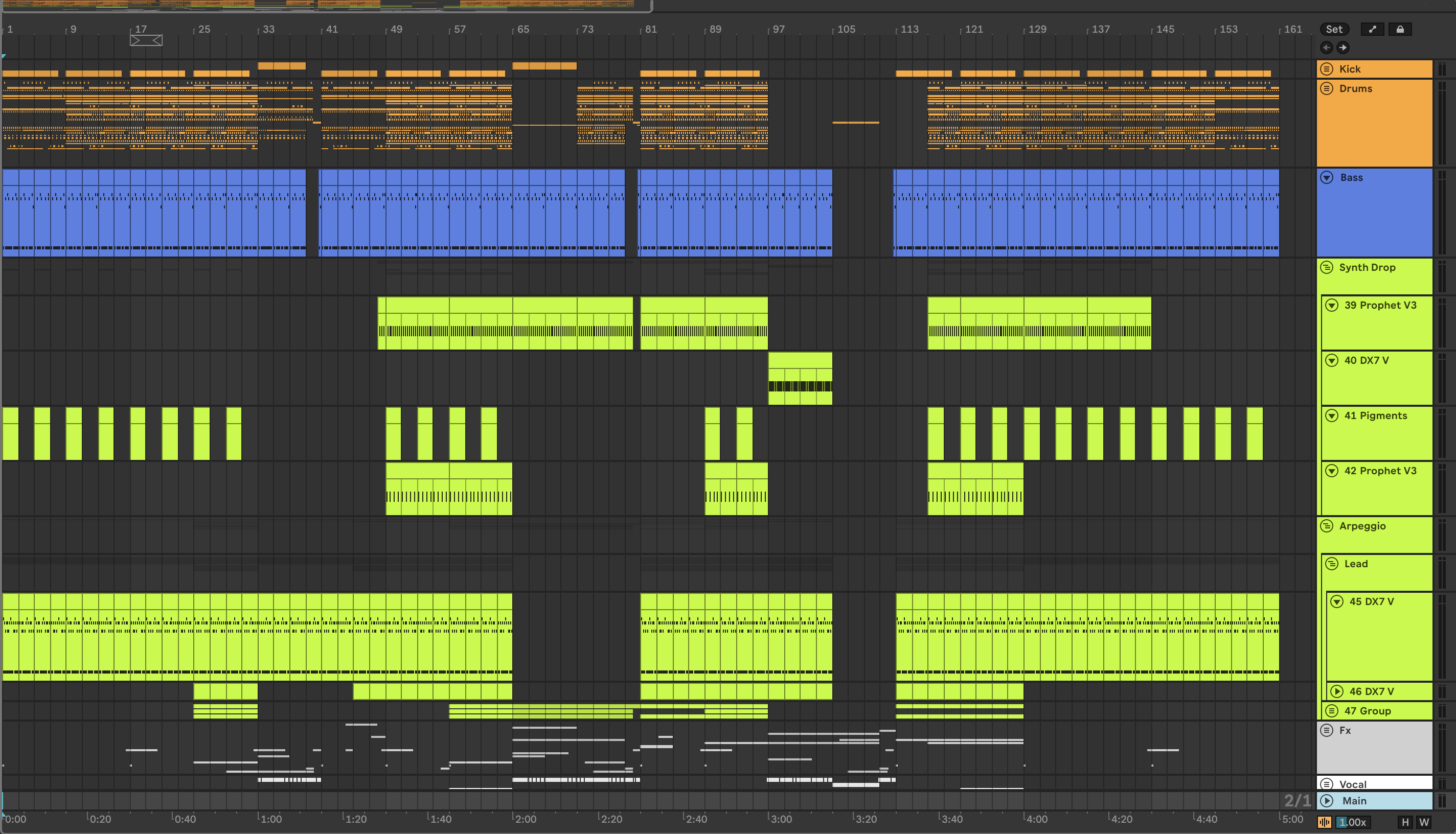Click the Set locator button
Image resolution: width=1456 pixels, height=834 pixels.
click(1334, 29)
